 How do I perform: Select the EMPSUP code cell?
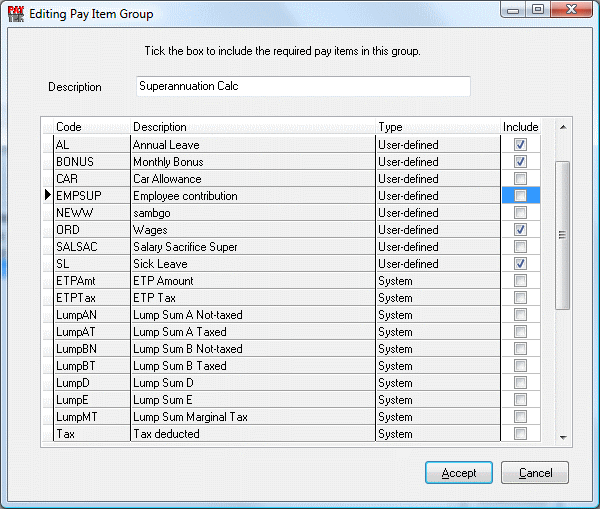click(x=92, y=196)
